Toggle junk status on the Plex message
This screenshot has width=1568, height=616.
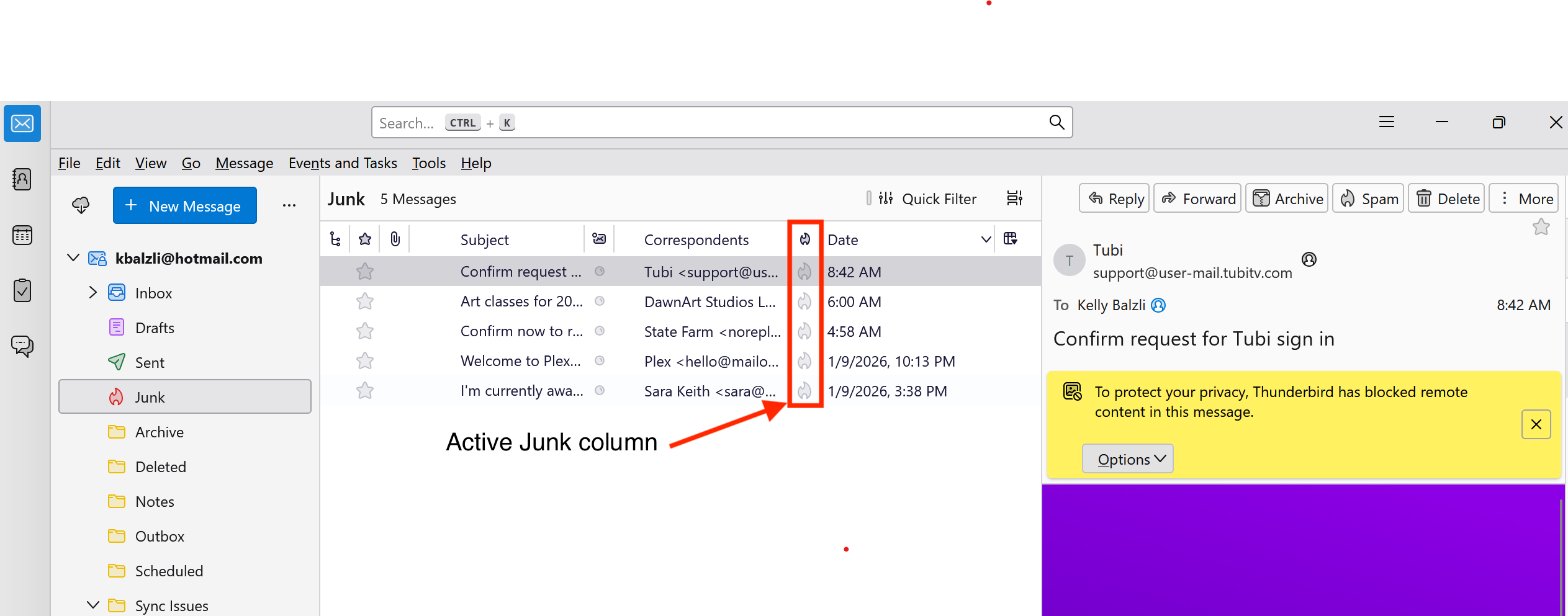804,361
